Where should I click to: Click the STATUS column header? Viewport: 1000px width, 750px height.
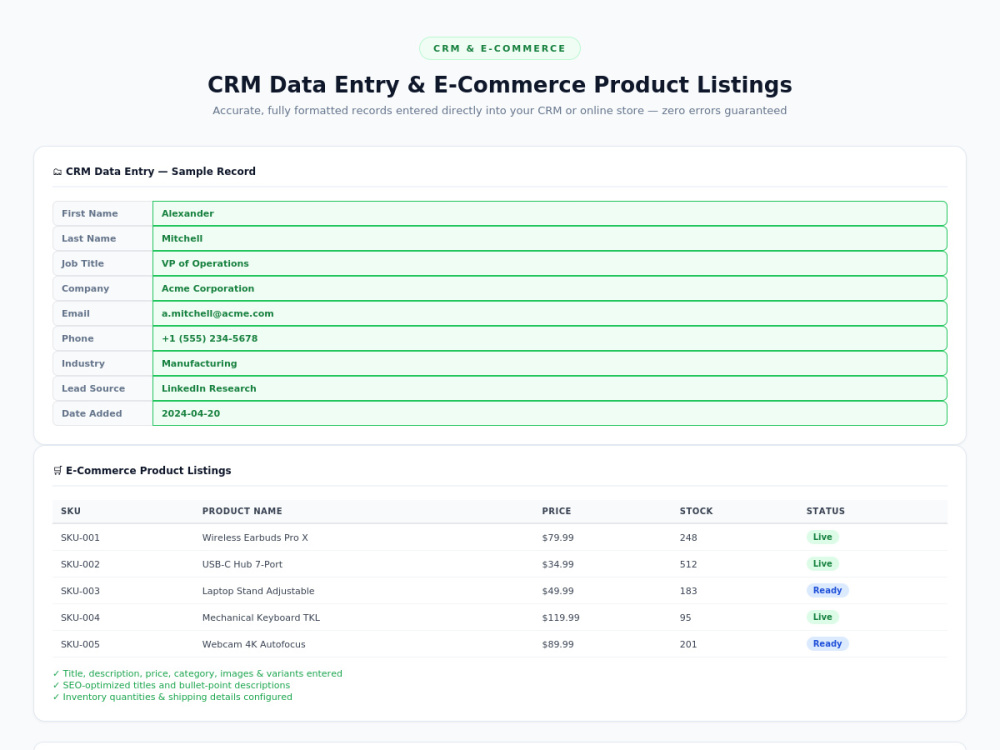coord(825,511)
